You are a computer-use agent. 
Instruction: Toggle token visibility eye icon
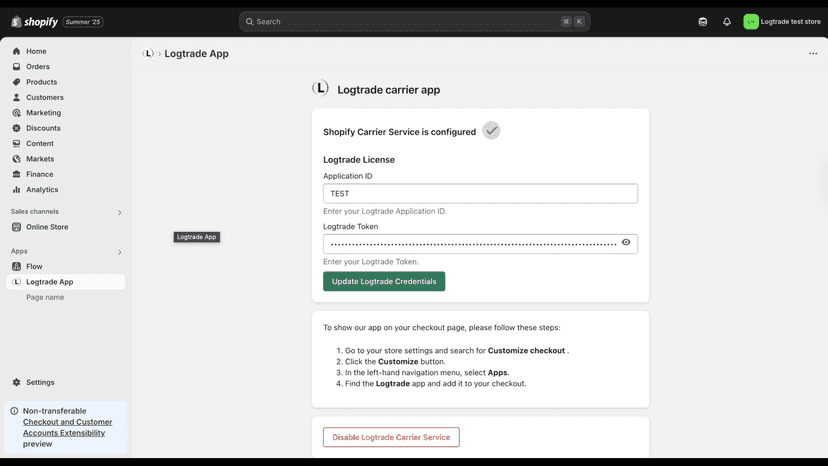(626, 242)
